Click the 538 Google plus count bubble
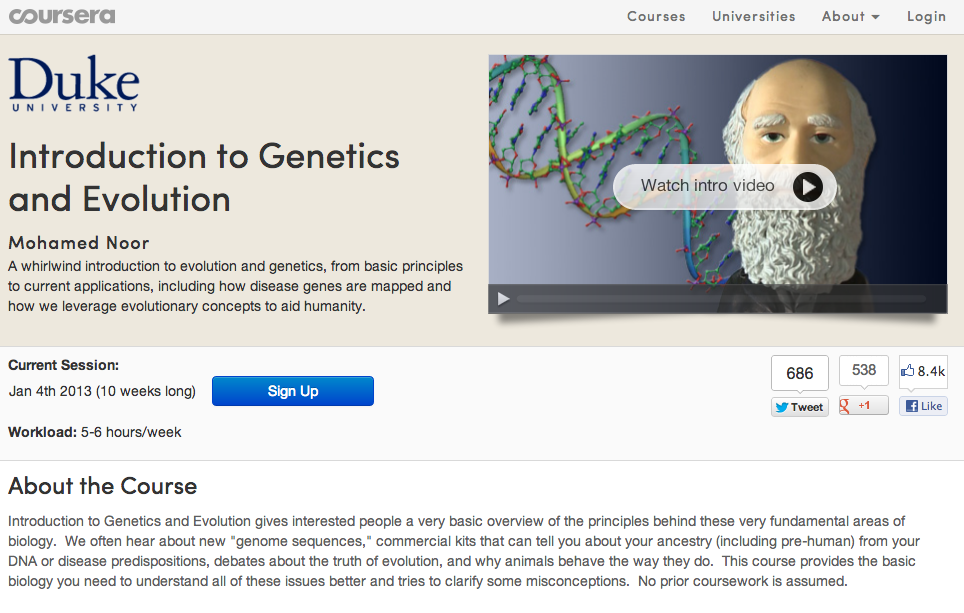Viewport: 964px width, 613px height. click(863, 370)
